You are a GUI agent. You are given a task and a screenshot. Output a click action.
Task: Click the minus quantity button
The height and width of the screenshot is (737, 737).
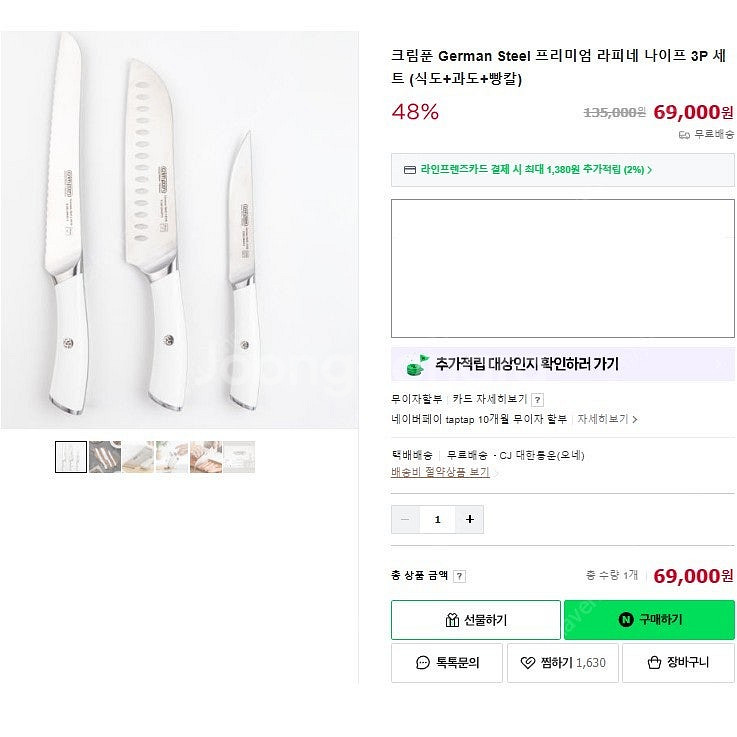pos(405,519)
